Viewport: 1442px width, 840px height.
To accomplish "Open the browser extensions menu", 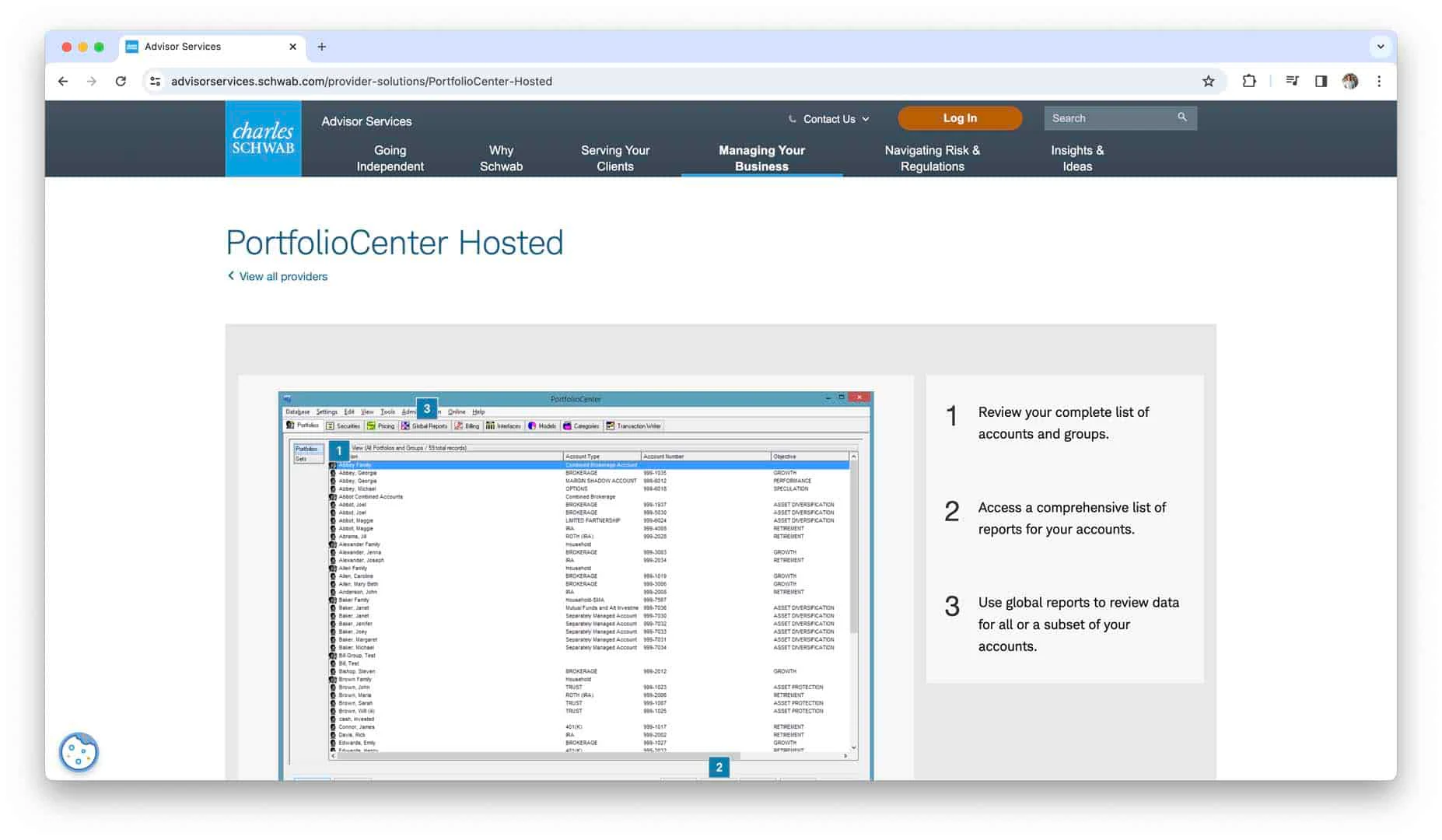I will click(1249, 81).
